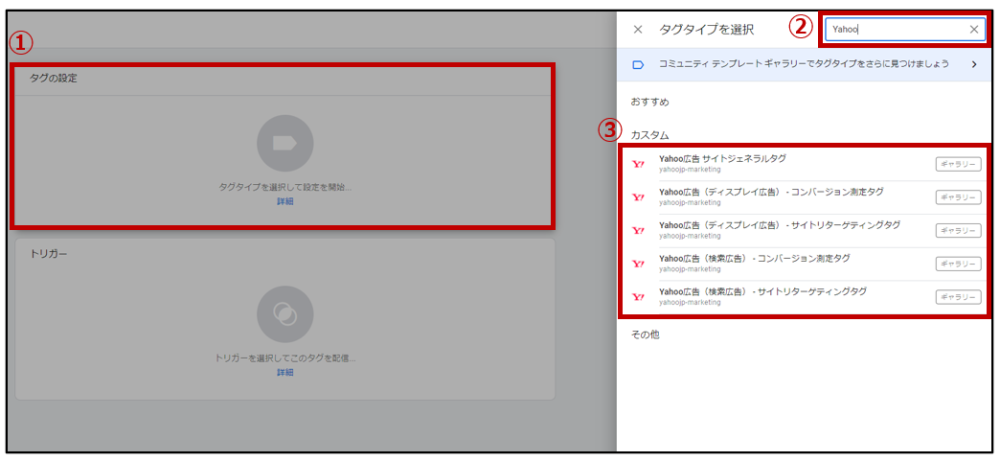Expand the community template gallery chevron
The height and width of the screenshot is (461, 1000).
coord(974,64)
